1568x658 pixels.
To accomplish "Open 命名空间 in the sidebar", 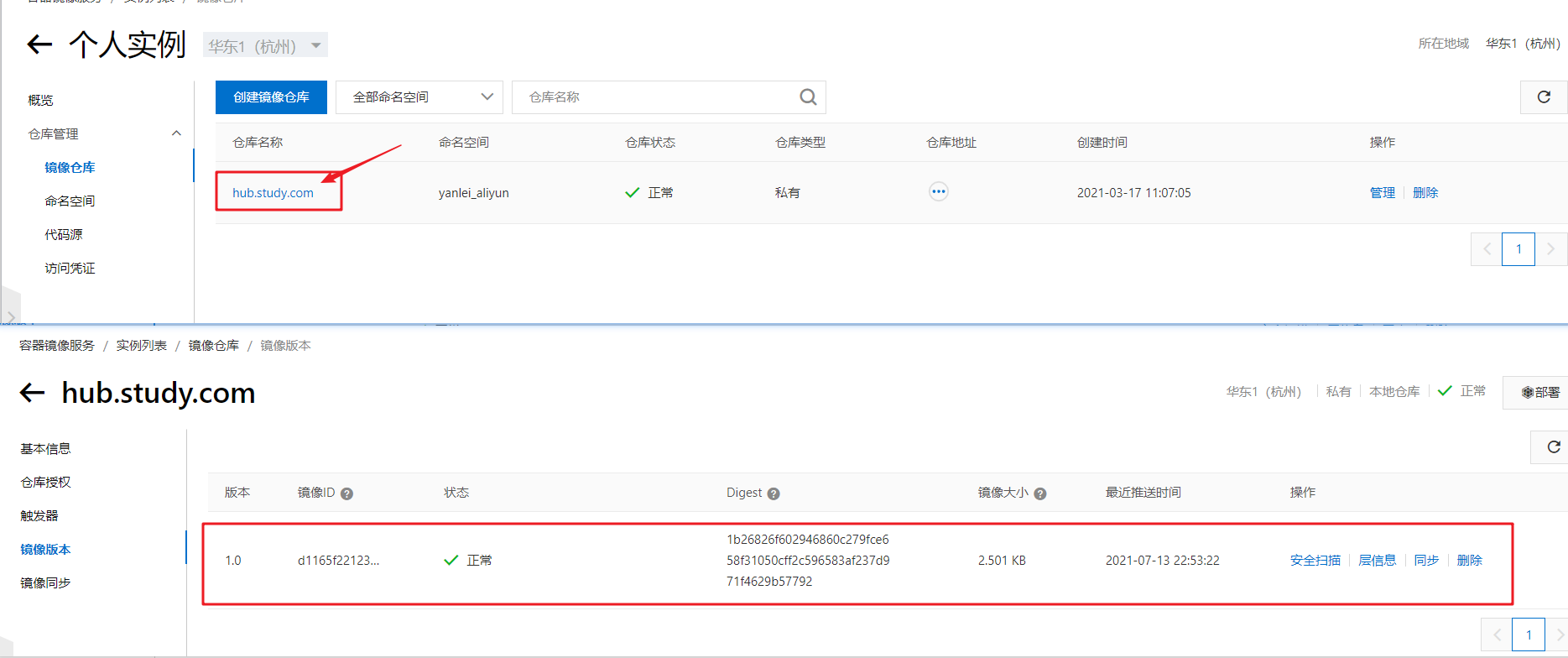I will point(70,201).
